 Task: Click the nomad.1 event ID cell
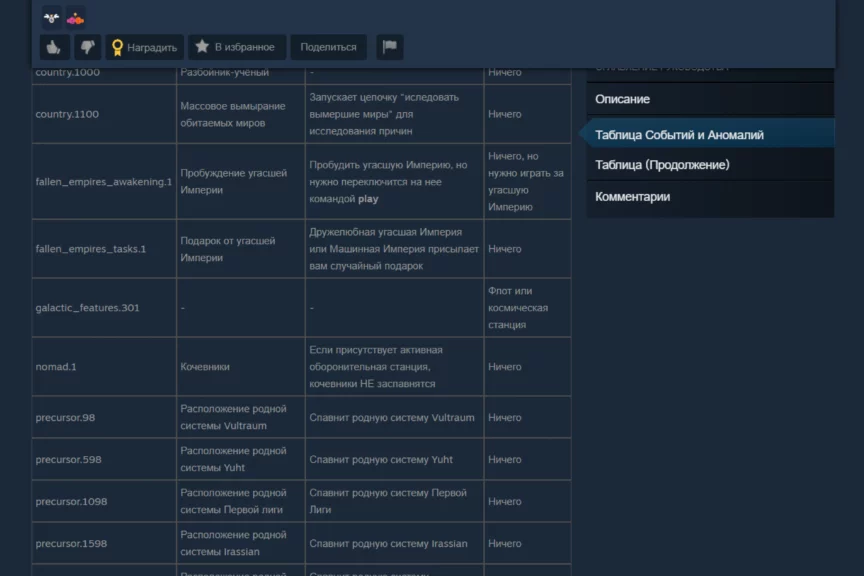(x=56, y=367)
